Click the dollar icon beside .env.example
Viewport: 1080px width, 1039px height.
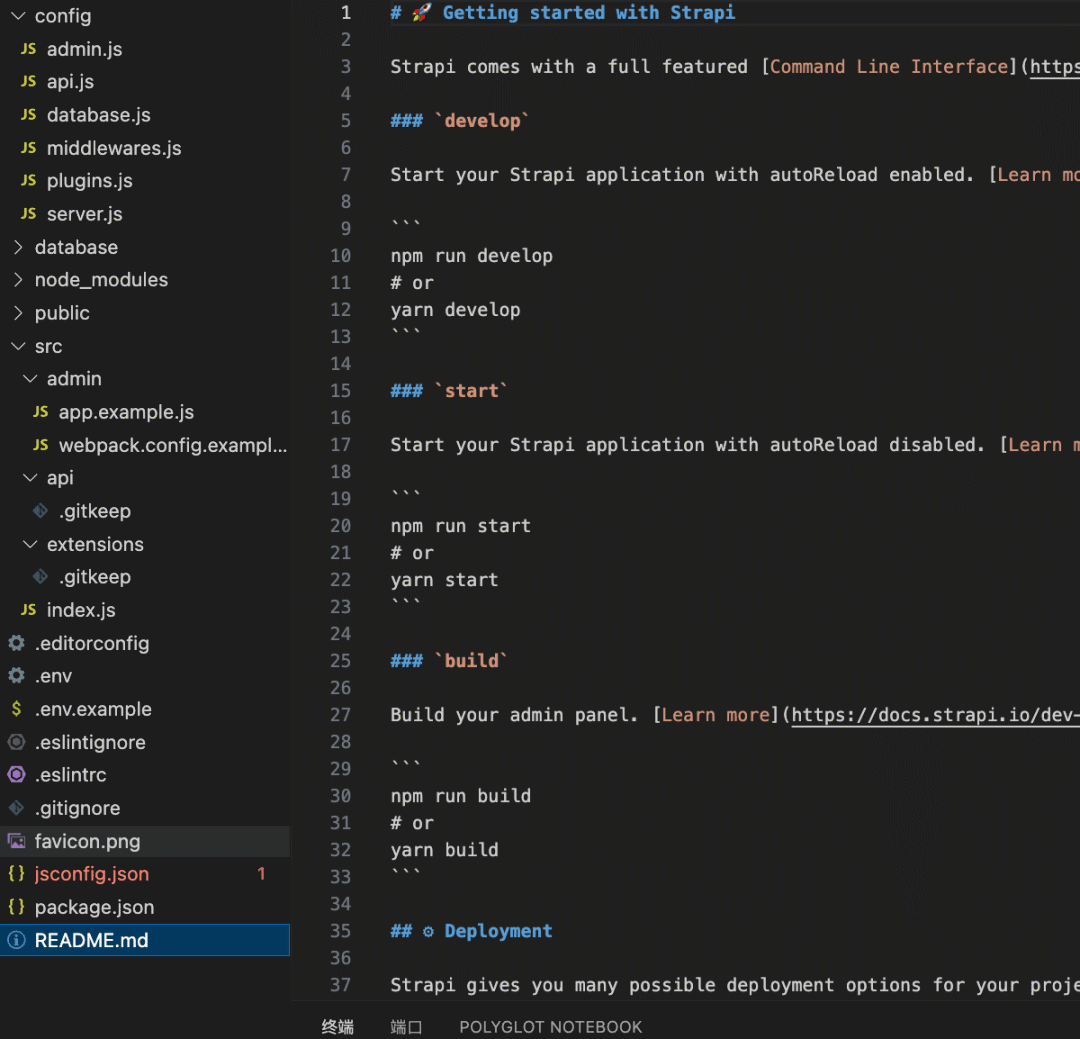pos(16,709)
